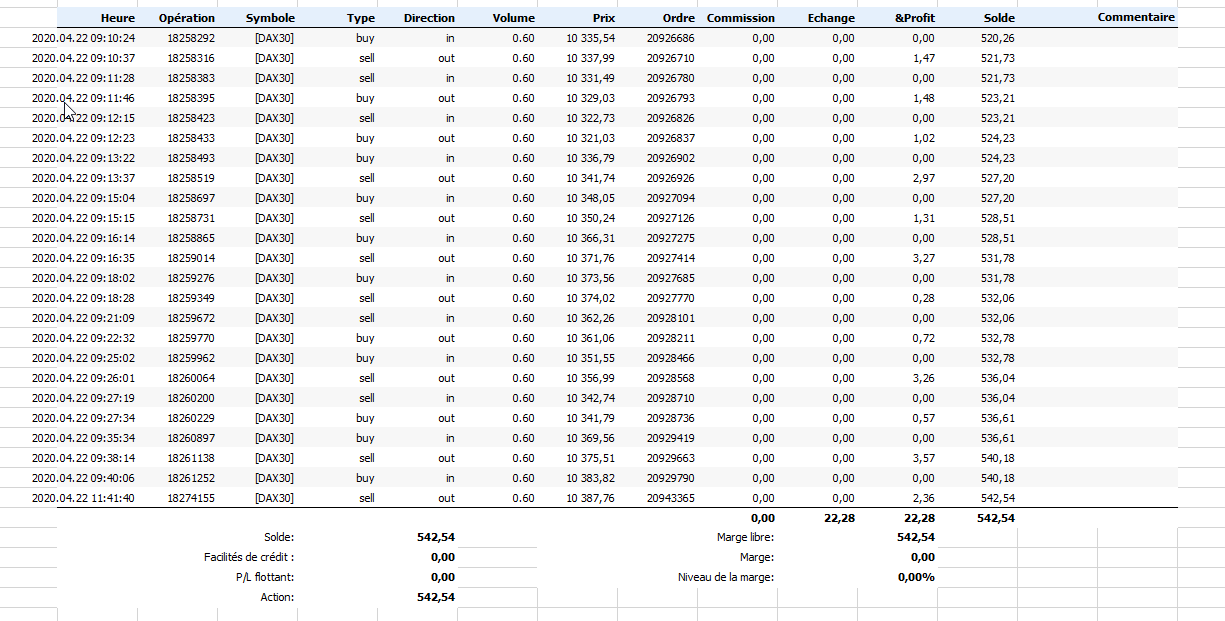Image resolution: width=1225 pixels, height=621 pixels.
Task: Select order number 20928466
Action: (671, 358)
